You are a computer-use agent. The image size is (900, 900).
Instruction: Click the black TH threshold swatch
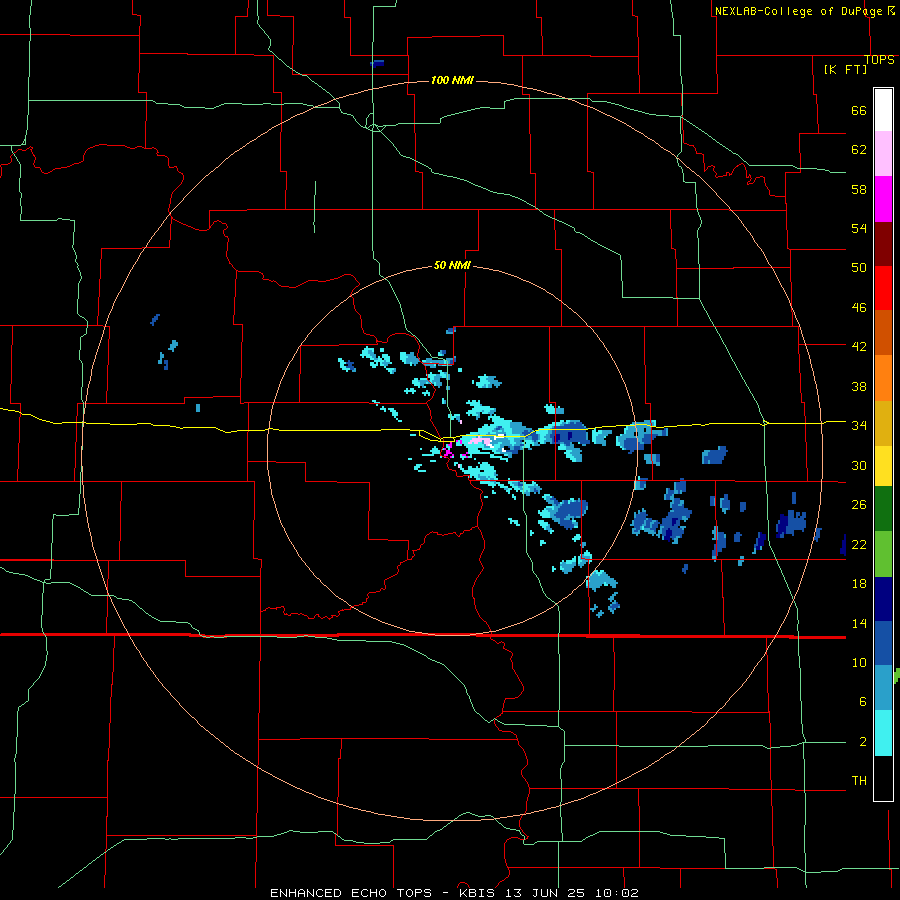(x=883, y=778)
